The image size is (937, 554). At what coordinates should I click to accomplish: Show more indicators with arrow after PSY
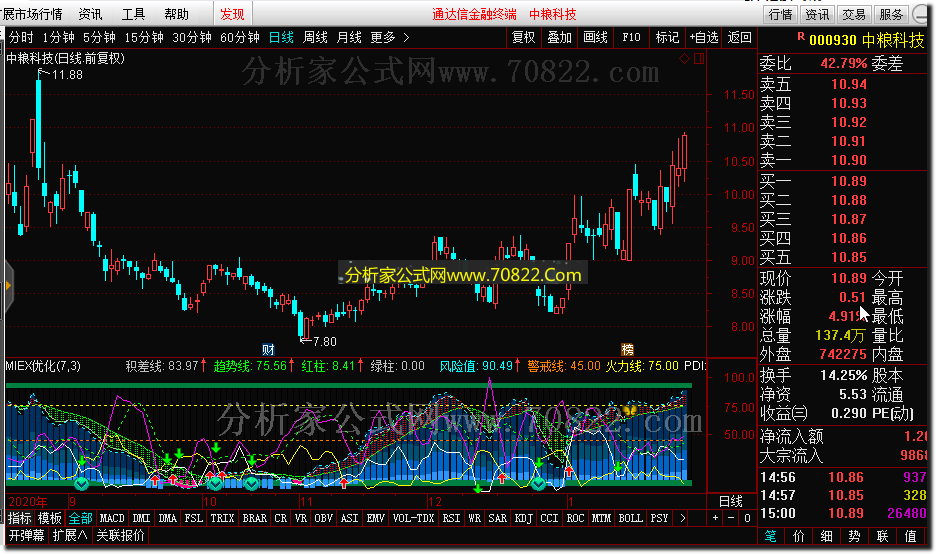(682, 518)
